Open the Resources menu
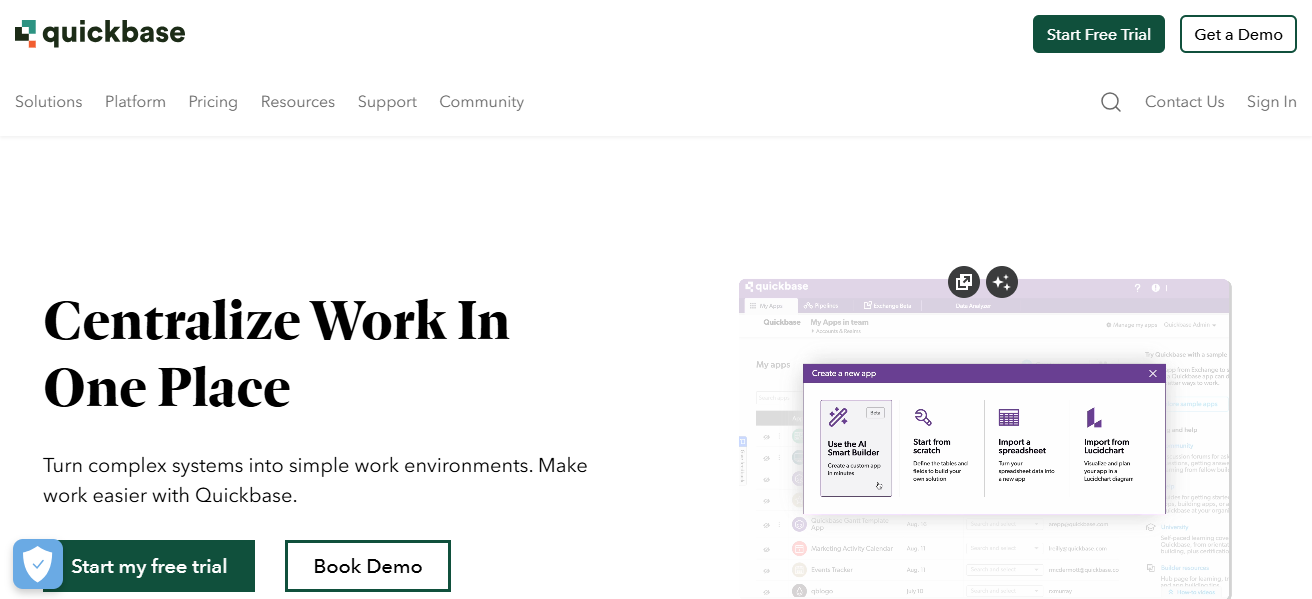Viewport: 1312px width, 599px height. pyautogui.click(x=298, y=102)
